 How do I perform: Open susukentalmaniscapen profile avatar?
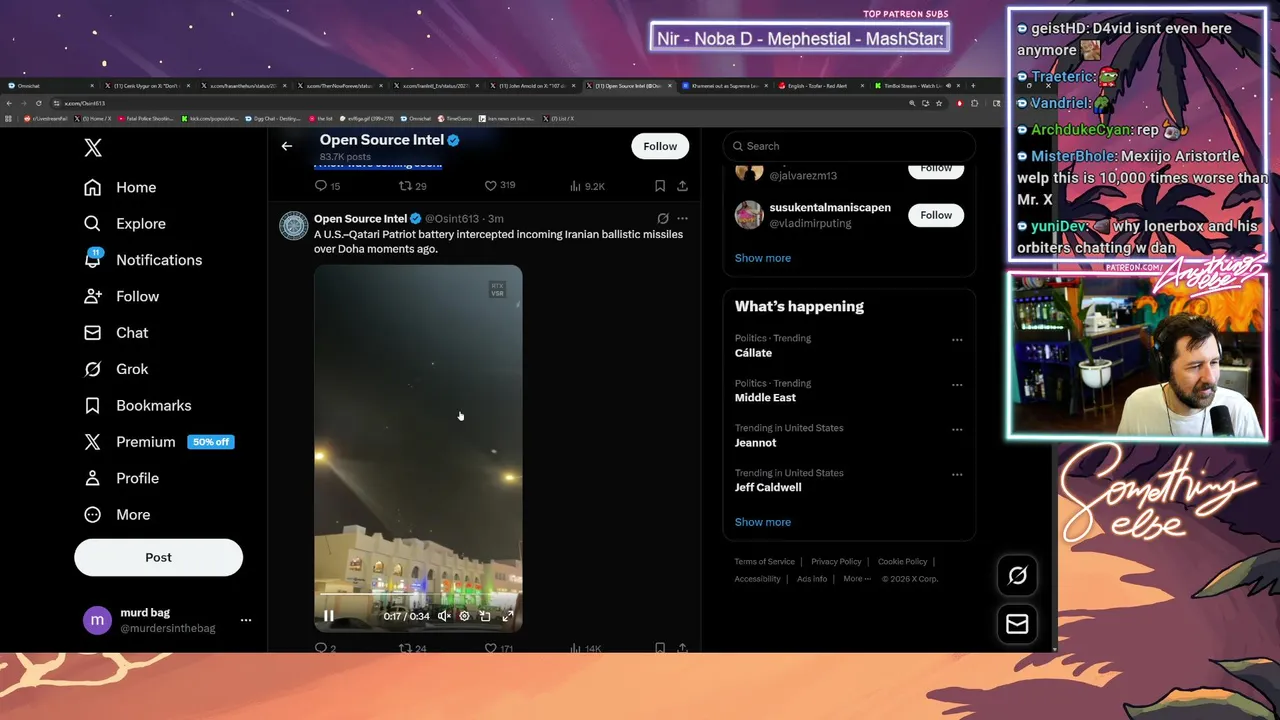(x=749, y=215)
